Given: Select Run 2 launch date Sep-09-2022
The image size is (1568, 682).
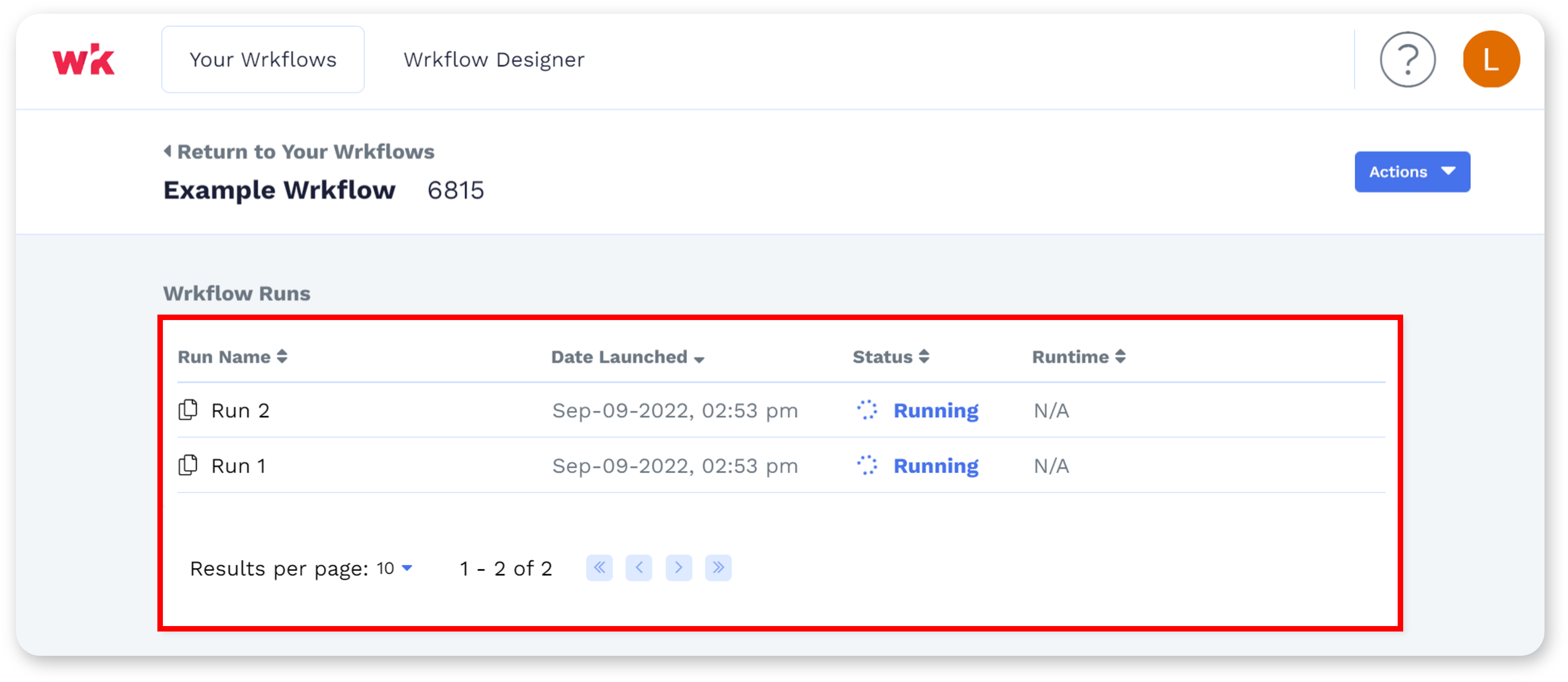Looking at the screenshot, I should point(675,411).
